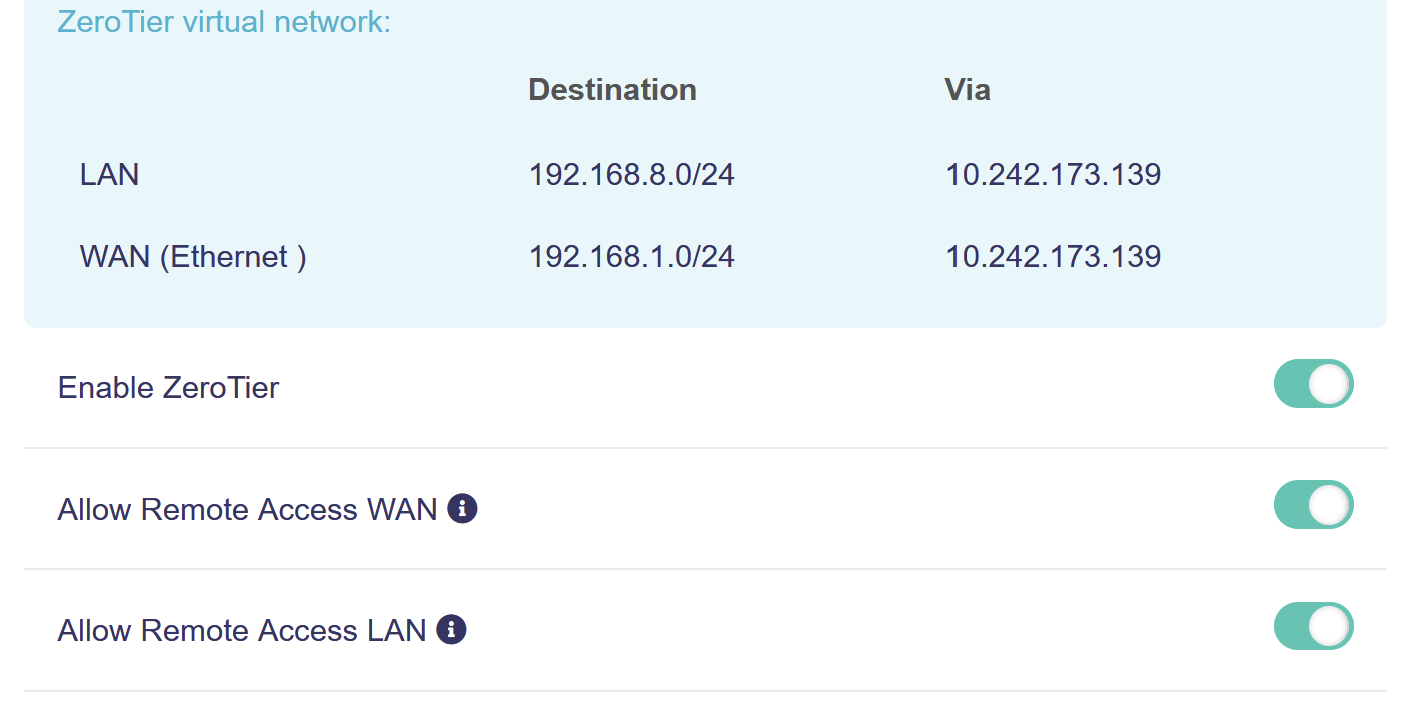This screenshot has width=1428, height=720.
Task: Select the WAN (Ethernet) route row label
Action: coord(193,257)
